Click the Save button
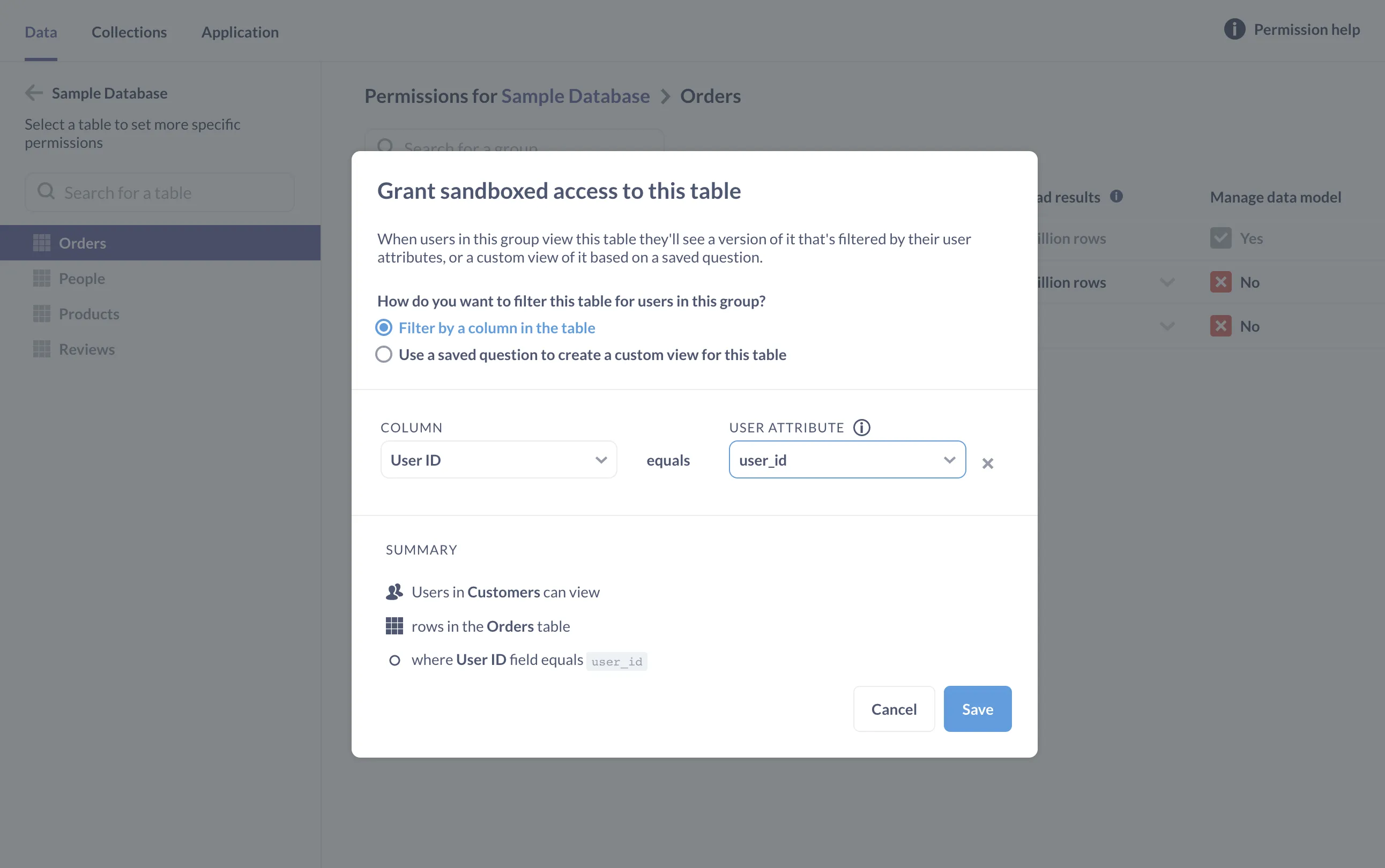Viewport: 1385px width, 868px height. click(977, 708)
